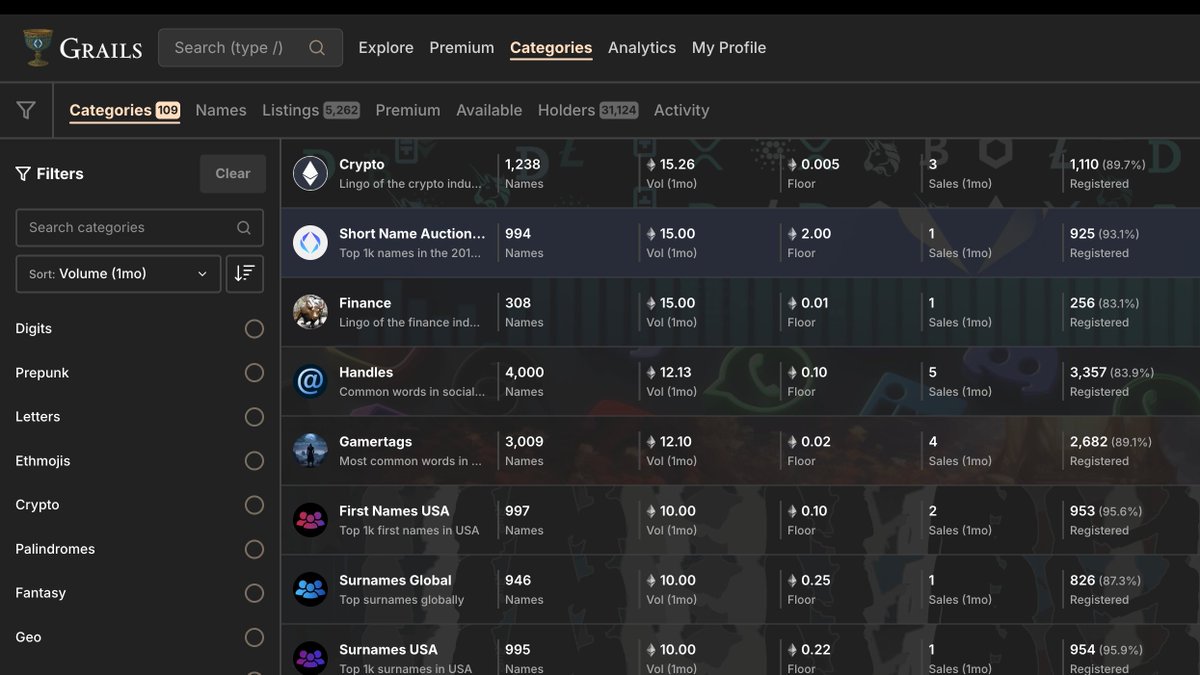
Task: Click Gamertags' 2,682 registered value
Action: coord(1089,442)
